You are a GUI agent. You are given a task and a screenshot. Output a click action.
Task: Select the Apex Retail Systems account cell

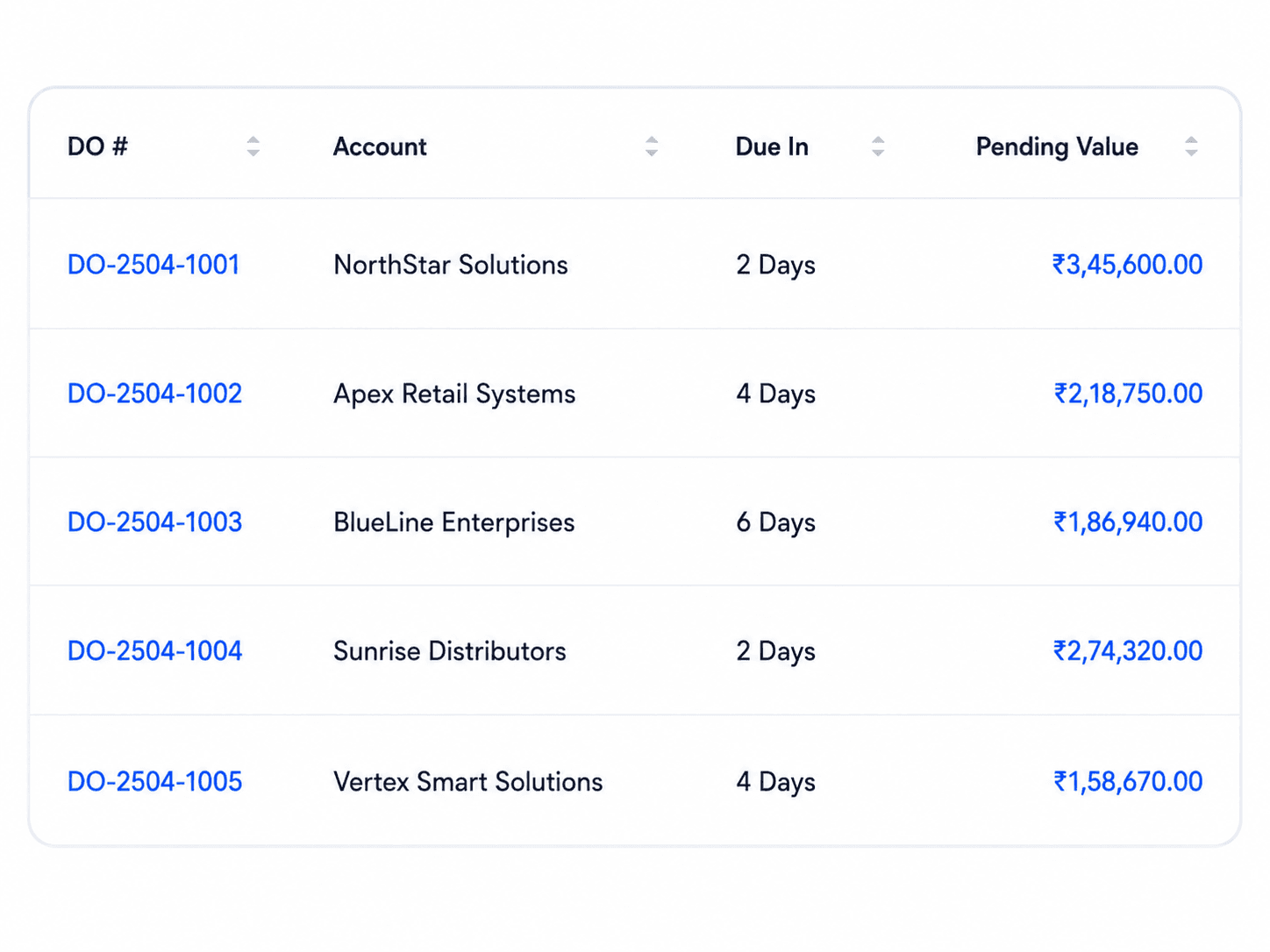[454, 394]
